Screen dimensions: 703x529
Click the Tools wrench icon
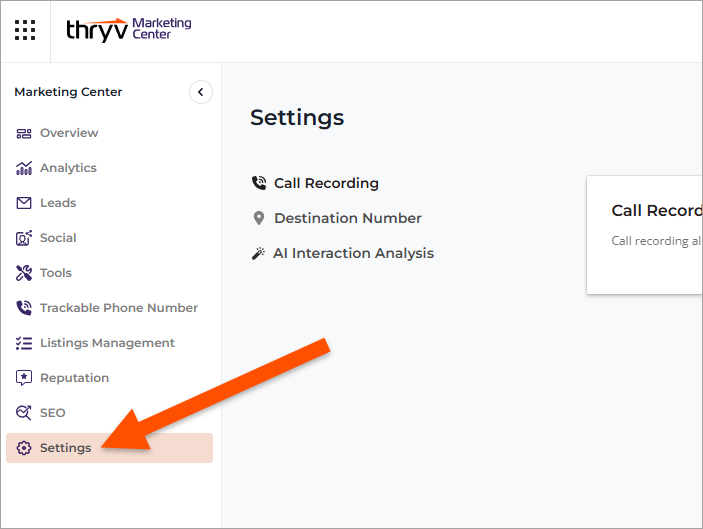[x=24, y=273]
